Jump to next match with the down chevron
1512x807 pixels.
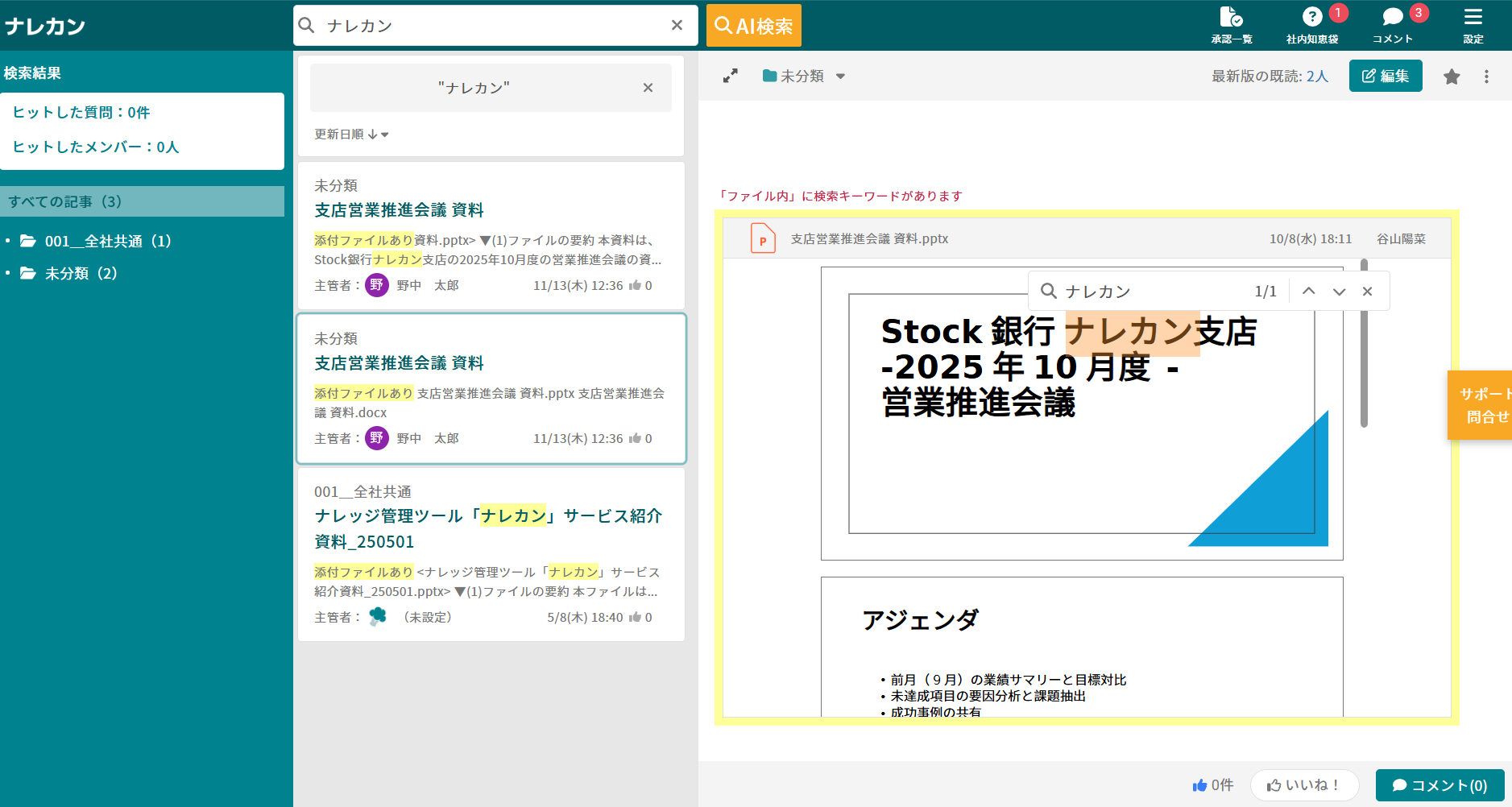pos(1340,291)
